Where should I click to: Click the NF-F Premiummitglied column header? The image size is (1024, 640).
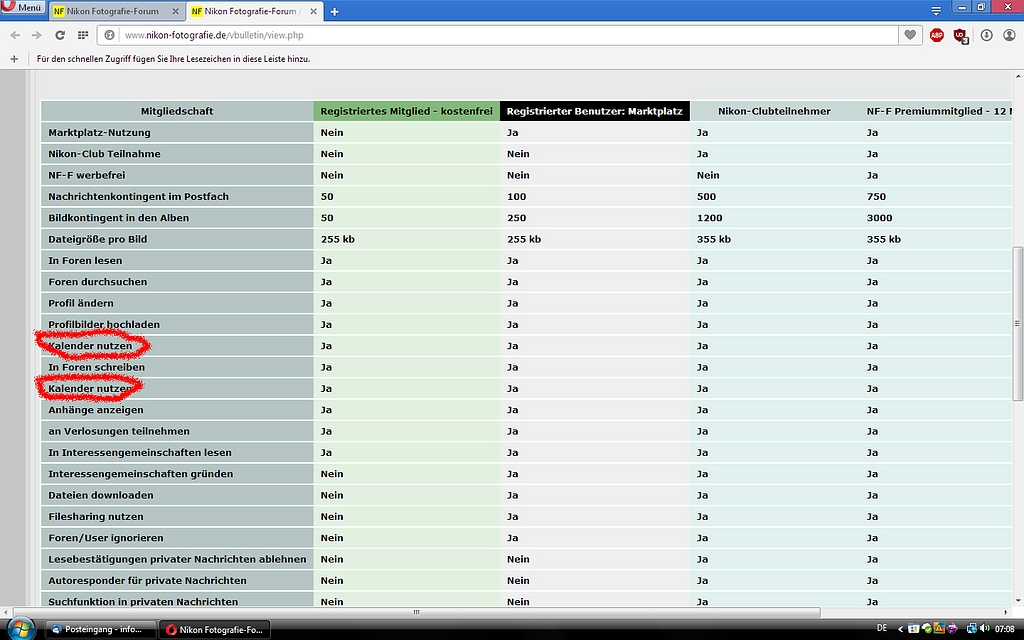point(936,111)
